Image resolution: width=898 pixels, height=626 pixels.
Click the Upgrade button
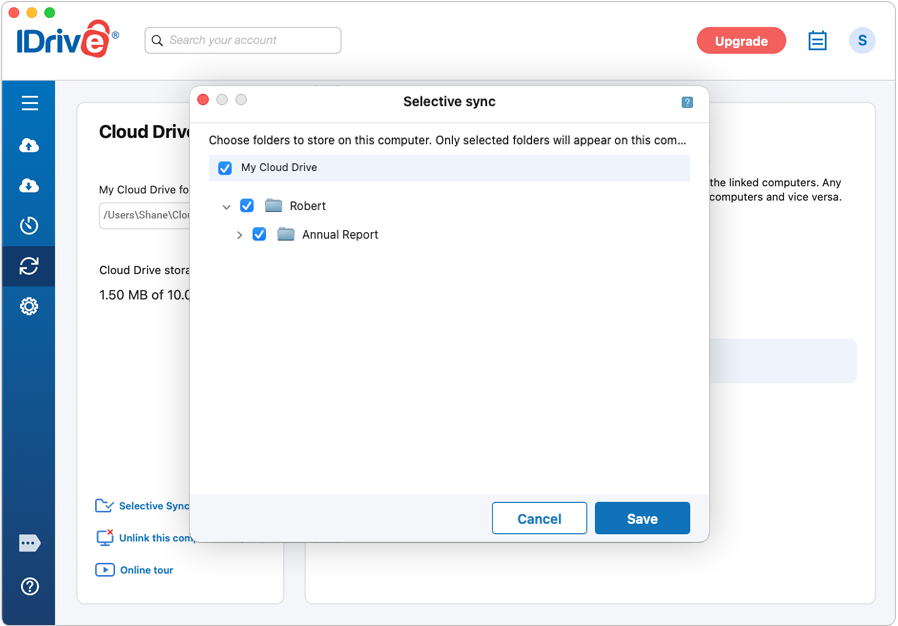point(741,41)
